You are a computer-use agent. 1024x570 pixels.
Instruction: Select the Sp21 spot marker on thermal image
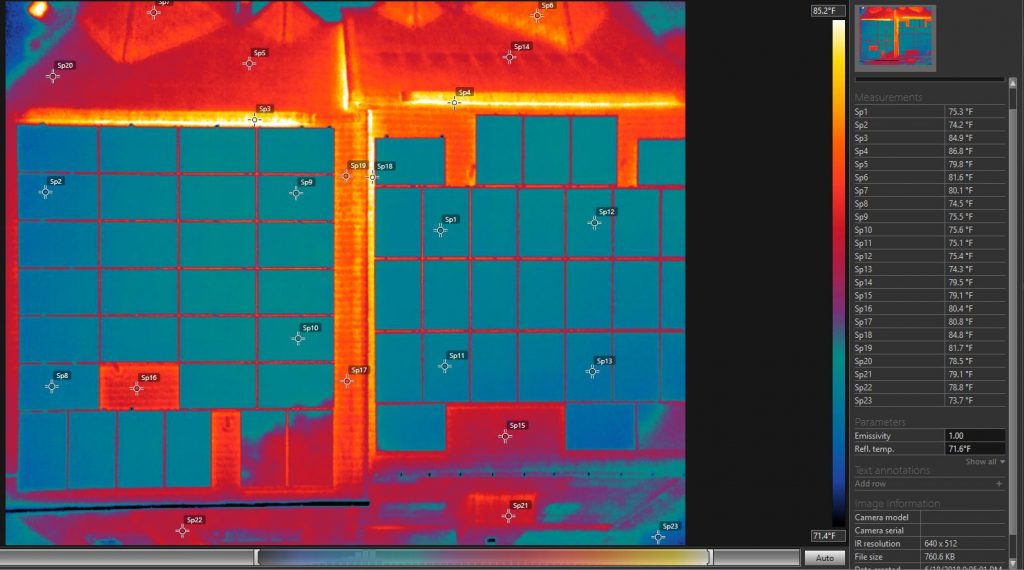pos(508,516)
